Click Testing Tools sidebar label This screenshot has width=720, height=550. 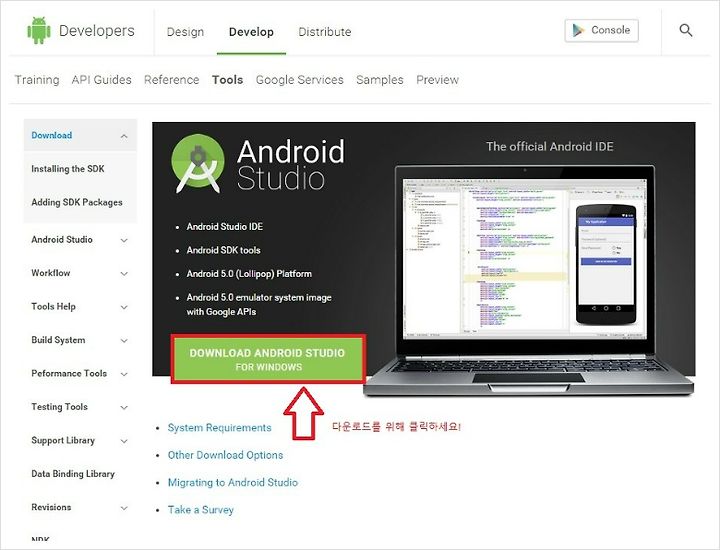tap(59, 407)
